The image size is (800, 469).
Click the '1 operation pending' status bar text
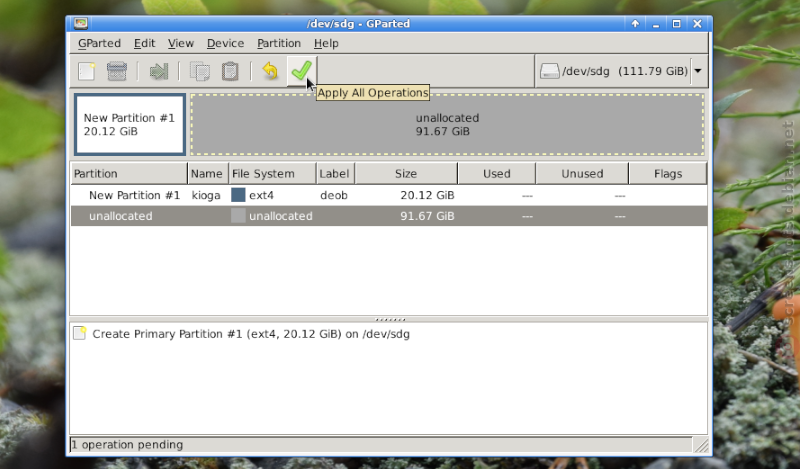127,445
